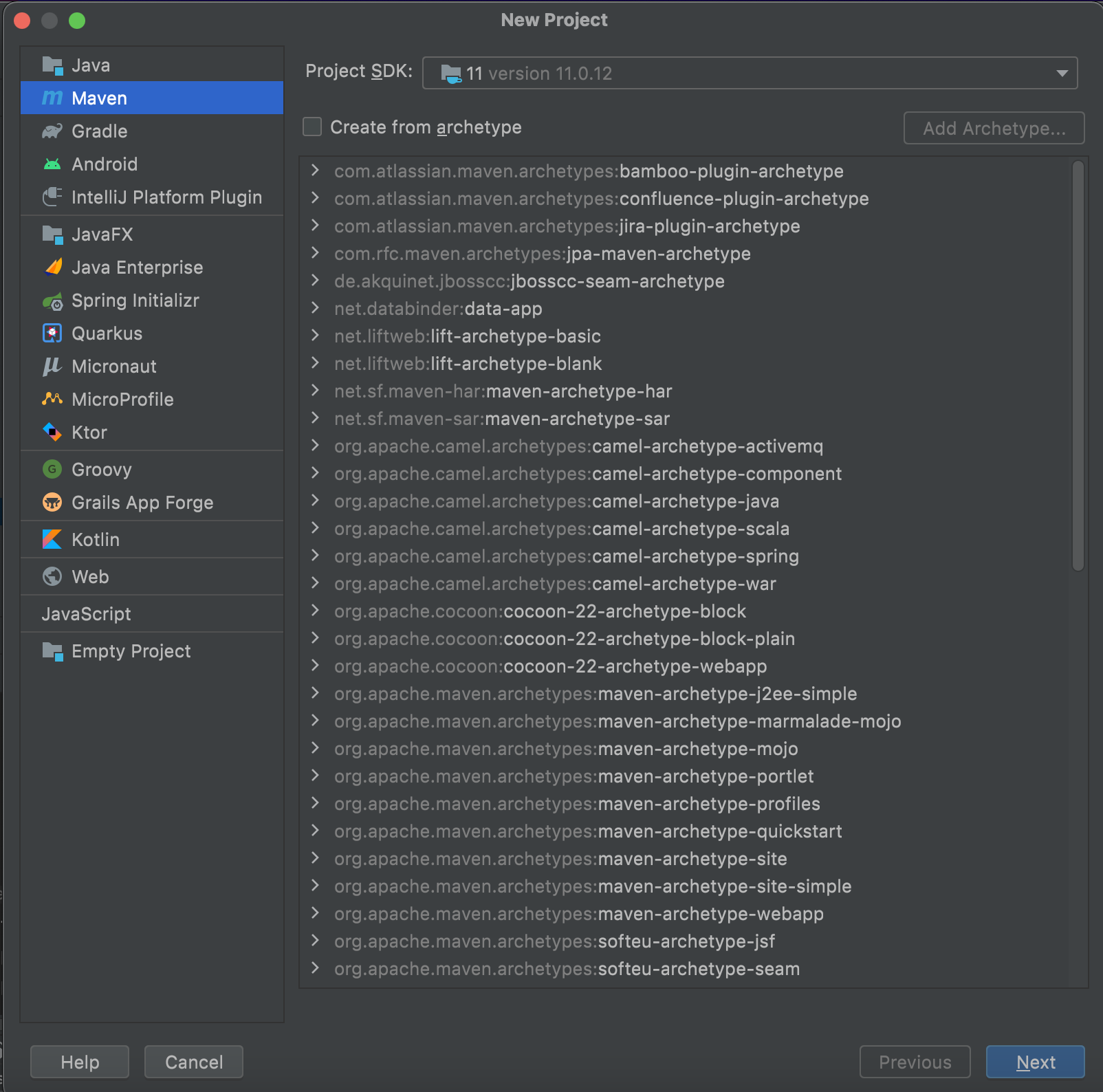Select the Java Enterprise flame icon

point(52,267)
